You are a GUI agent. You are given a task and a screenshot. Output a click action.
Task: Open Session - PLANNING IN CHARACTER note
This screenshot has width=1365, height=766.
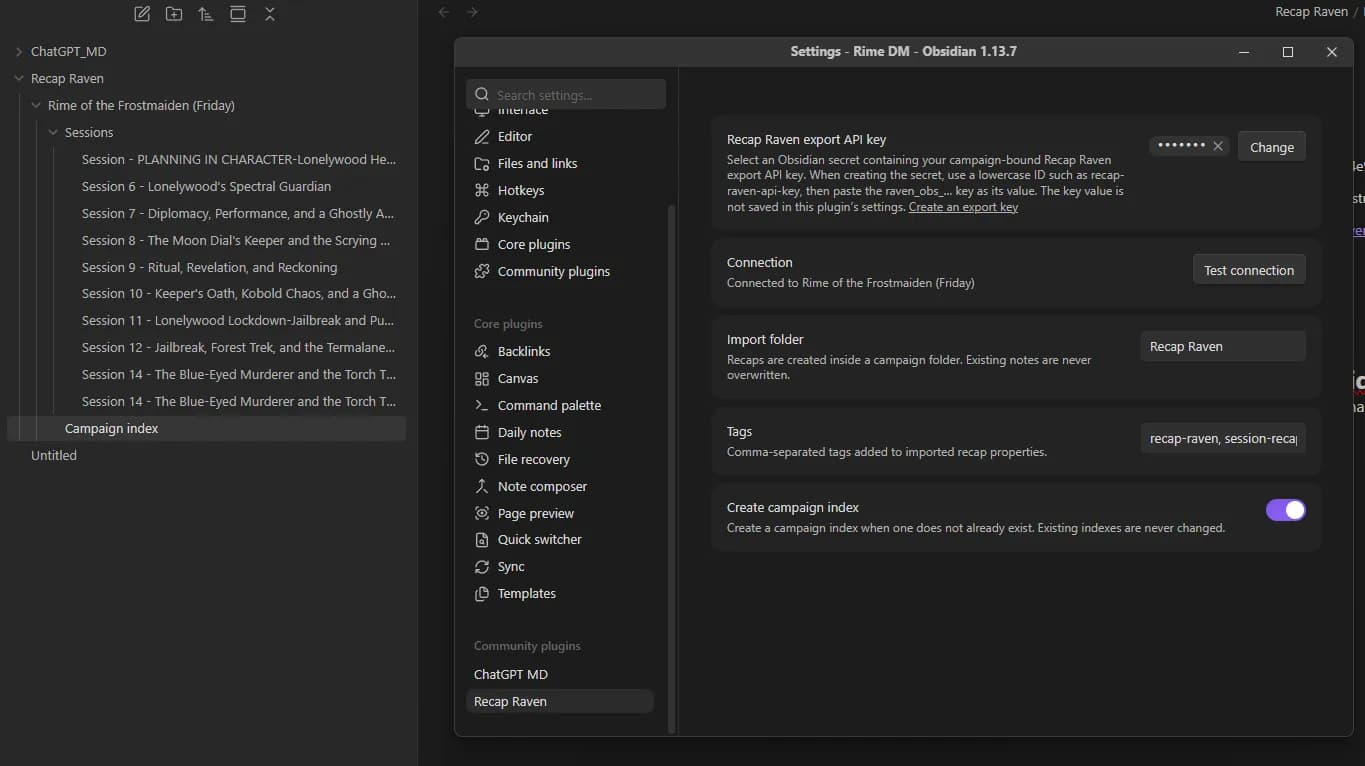[239, 159]
